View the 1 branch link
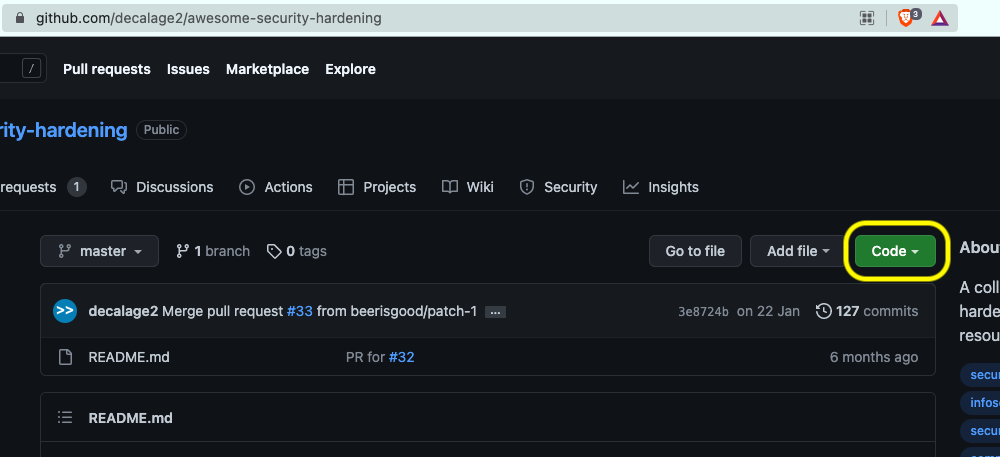This screenshot has width=1000, height=457. coord(213,251)
